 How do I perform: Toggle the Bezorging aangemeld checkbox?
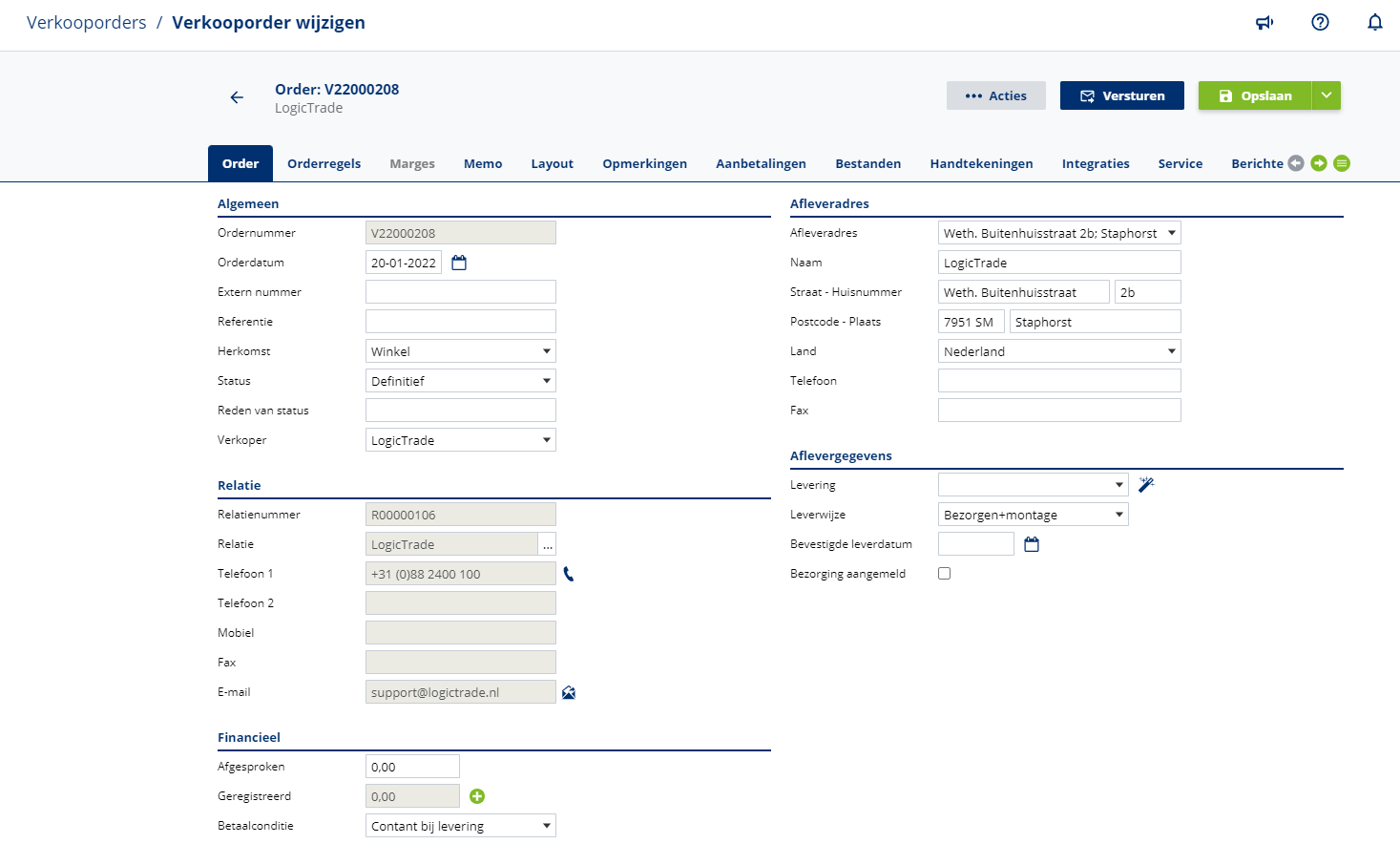(945, 574)
